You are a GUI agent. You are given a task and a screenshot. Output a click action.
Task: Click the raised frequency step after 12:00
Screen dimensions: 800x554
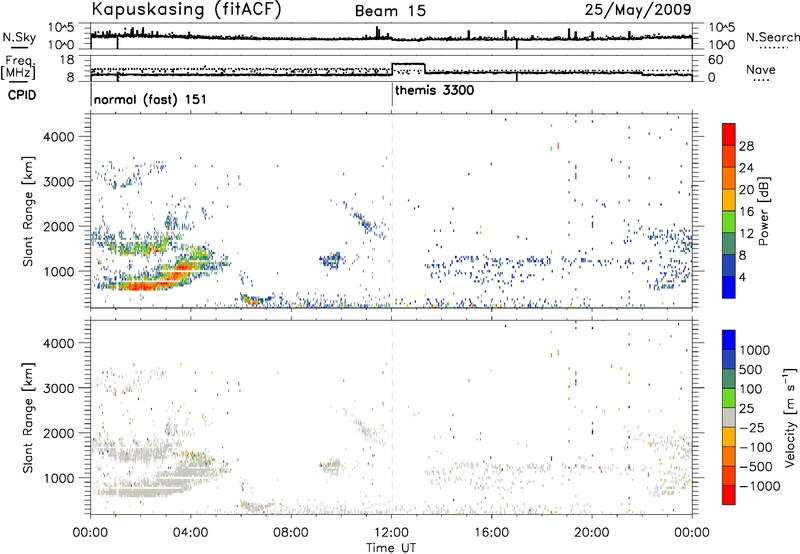point(408,64)
